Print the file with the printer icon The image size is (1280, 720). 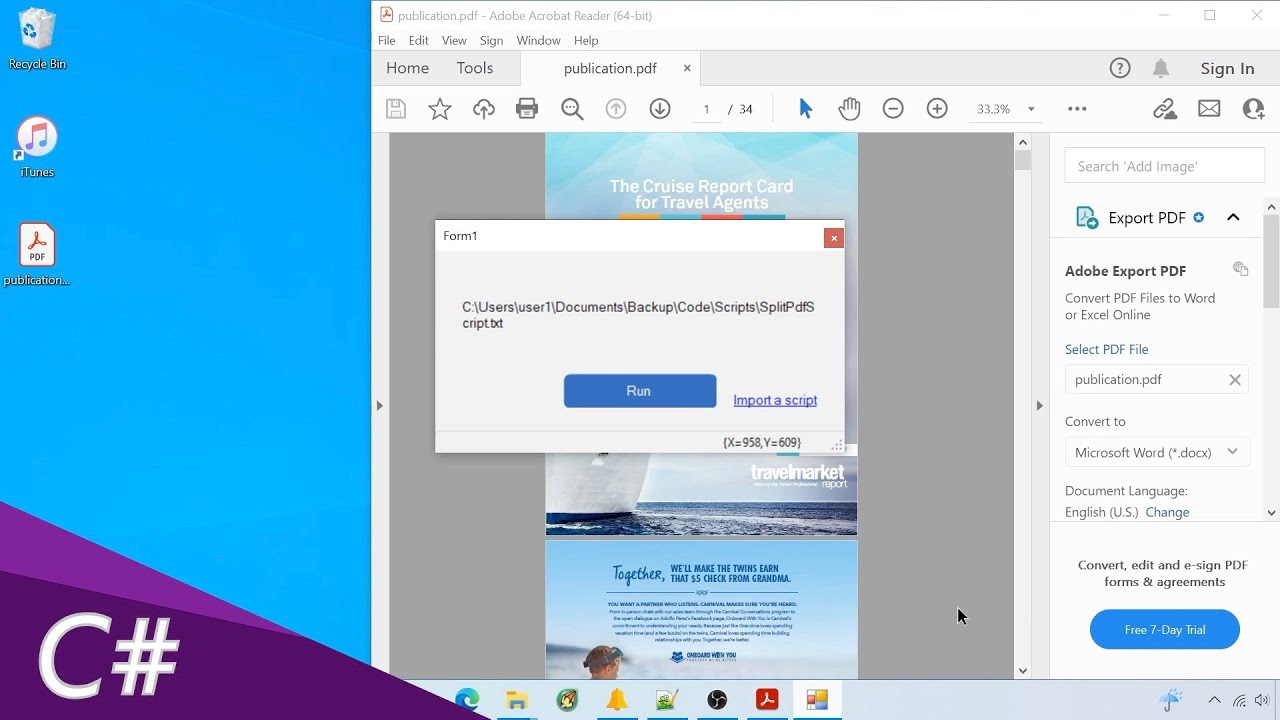tap(527, 109)
